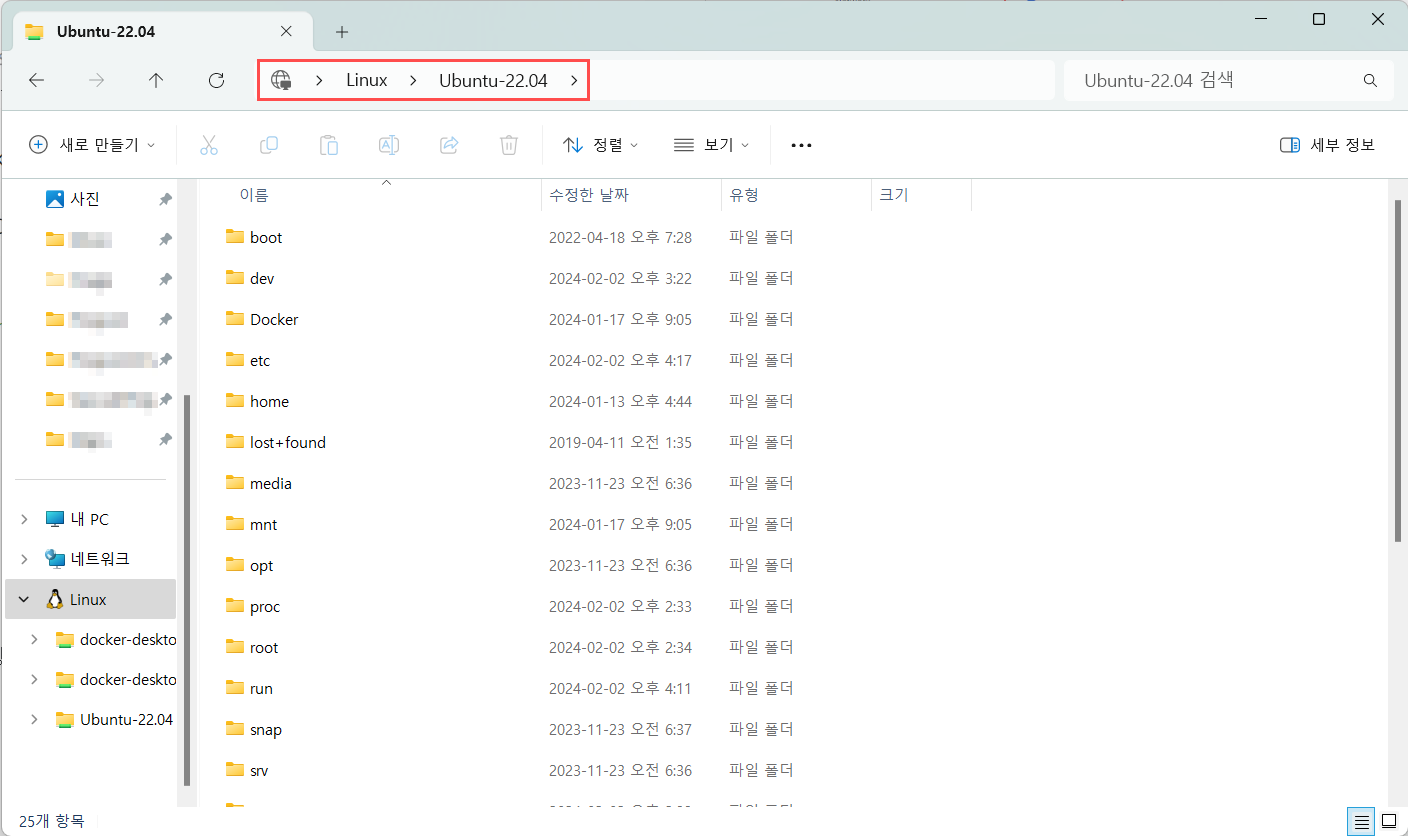Viewport: 1408px width, 836px height.
Task: Click the Cut scissors icon
Action: click(209, 145)
